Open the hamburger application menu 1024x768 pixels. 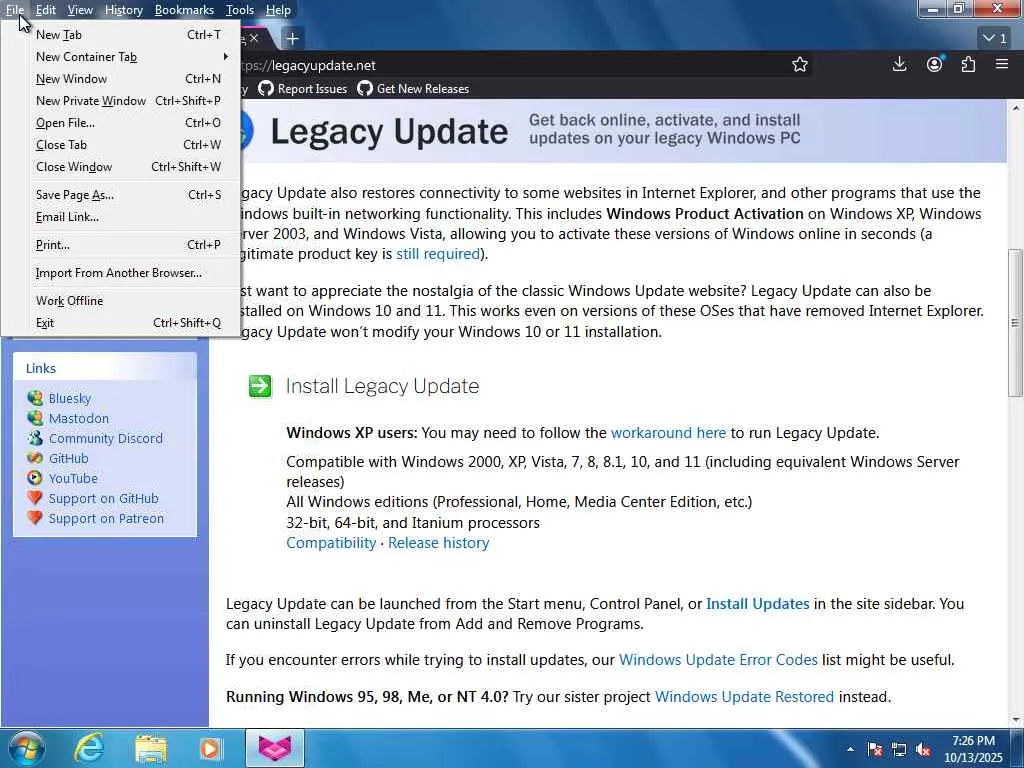(1002, 64)
